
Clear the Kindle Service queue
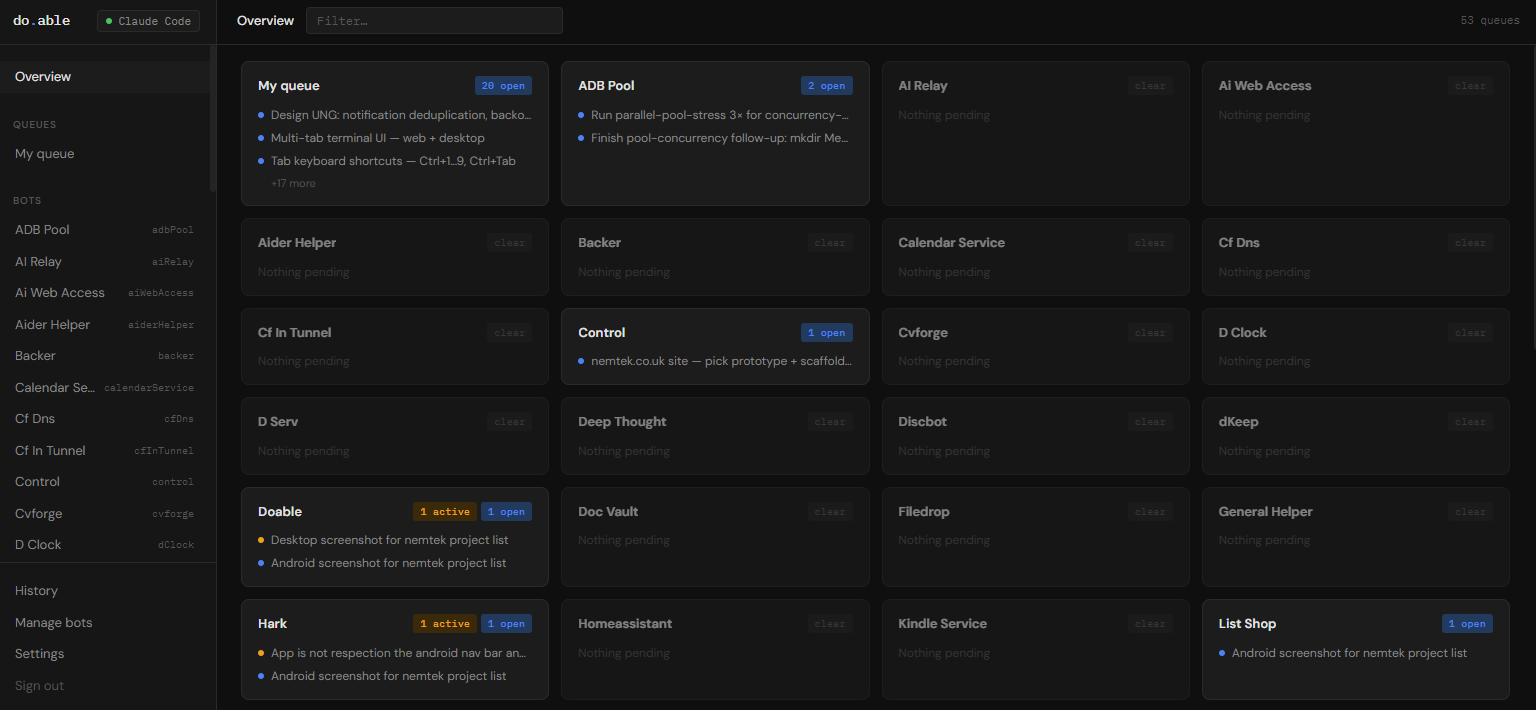pos(1149,623)
